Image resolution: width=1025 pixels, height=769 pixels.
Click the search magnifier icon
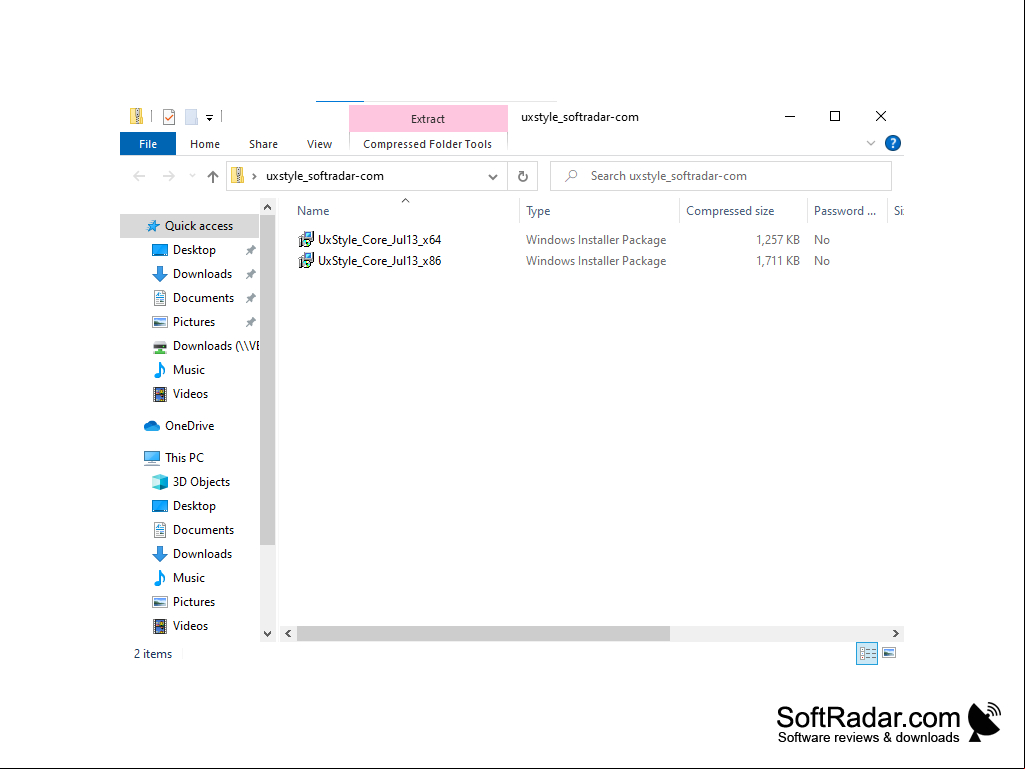click(571, 175)
